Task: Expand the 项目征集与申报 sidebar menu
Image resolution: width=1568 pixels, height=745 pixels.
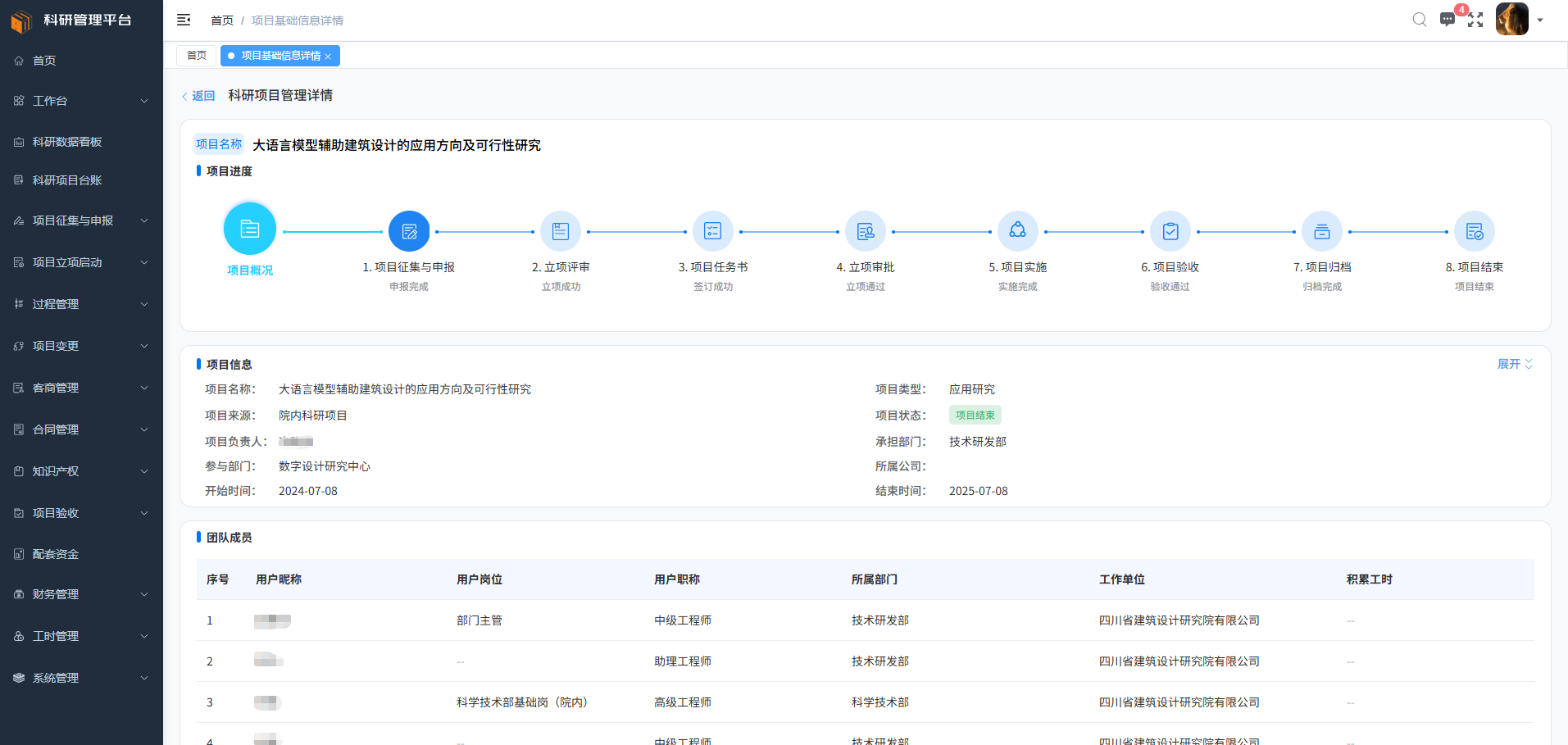Action: [x=81, y=220]
